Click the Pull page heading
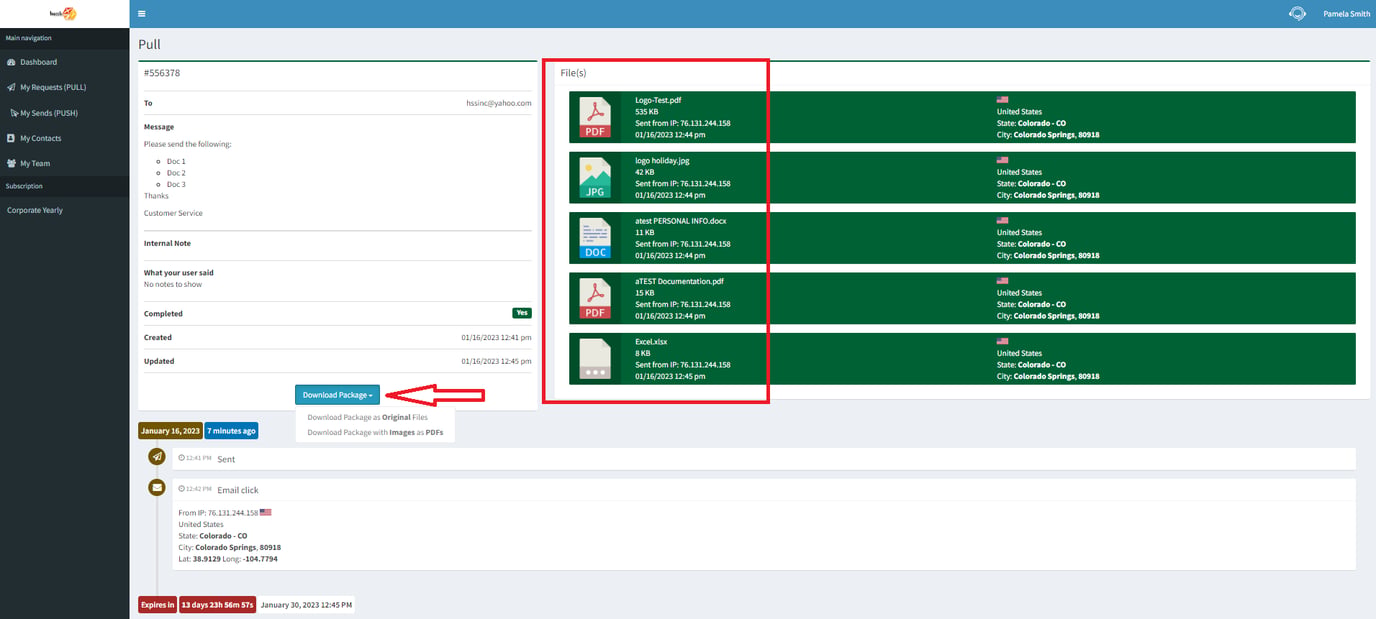 click(x=149, y=44)
